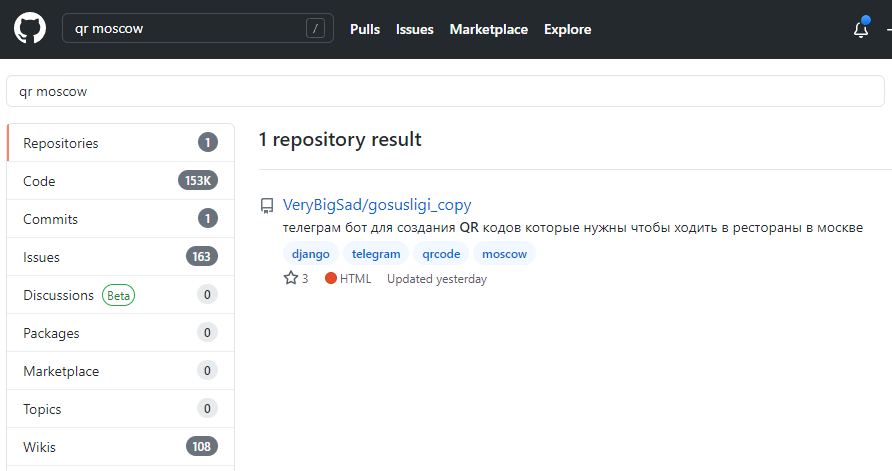Star the repository via star icon
Viewport: 892px width, 471px height.
[x=291, y=278]
